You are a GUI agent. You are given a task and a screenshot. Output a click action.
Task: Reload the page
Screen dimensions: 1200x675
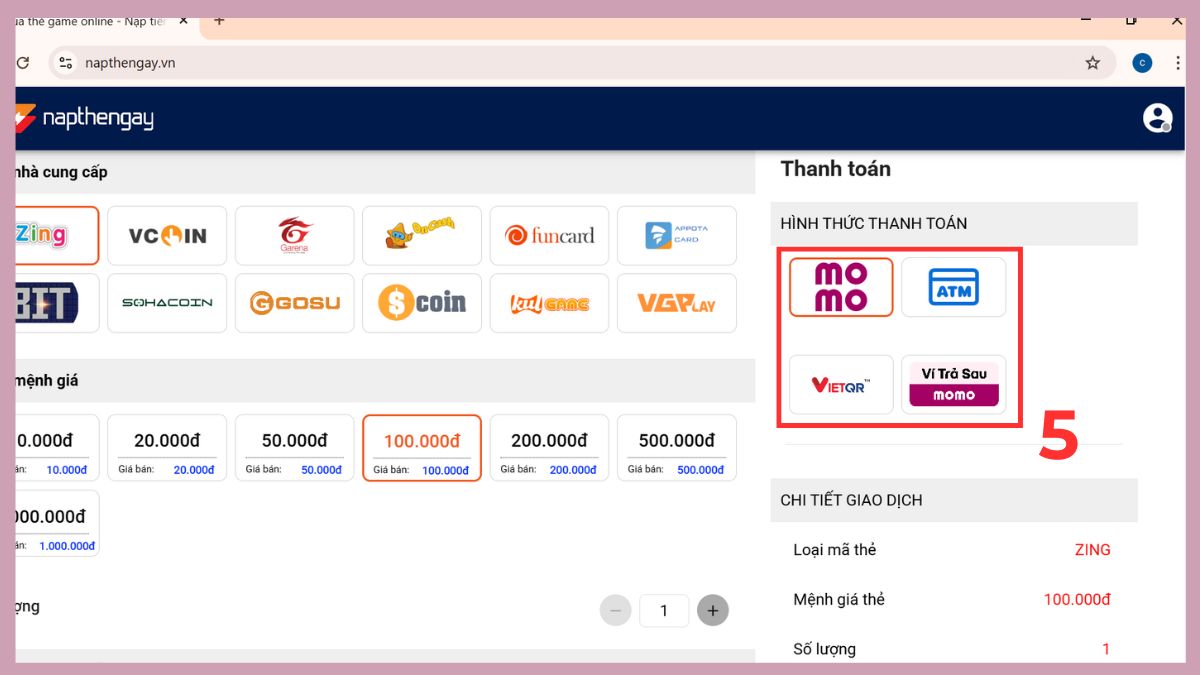22,63
